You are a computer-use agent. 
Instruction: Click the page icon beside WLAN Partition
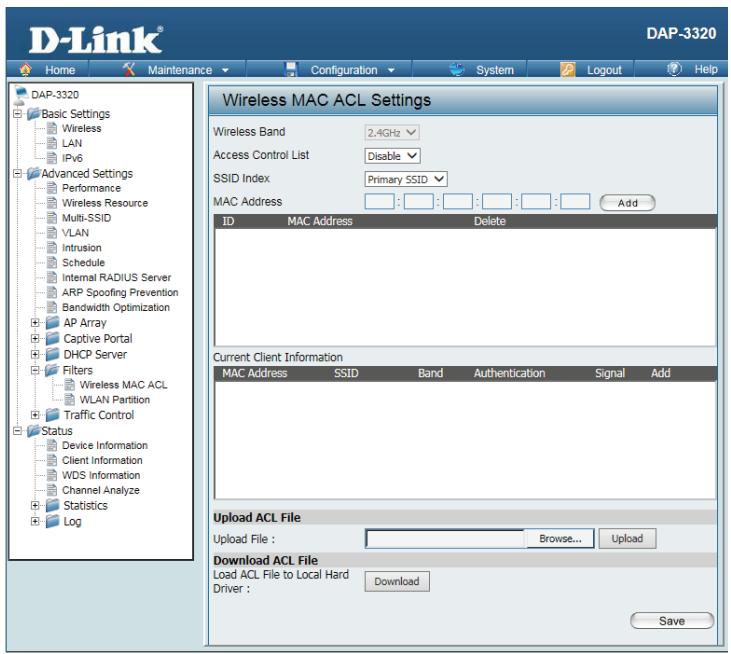click(69, 399)
